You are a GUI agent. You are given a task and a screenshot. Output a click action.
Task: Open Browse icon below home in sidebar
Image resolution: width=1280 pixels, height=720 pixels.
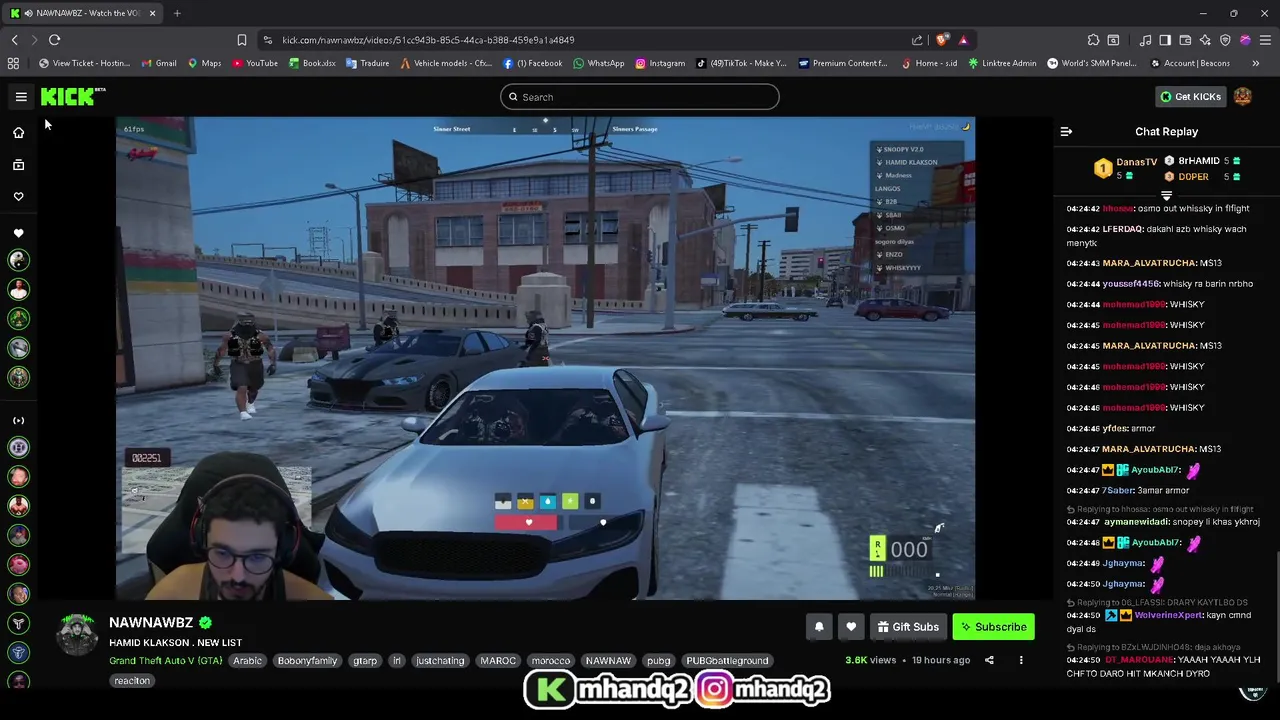pos(18,164)
